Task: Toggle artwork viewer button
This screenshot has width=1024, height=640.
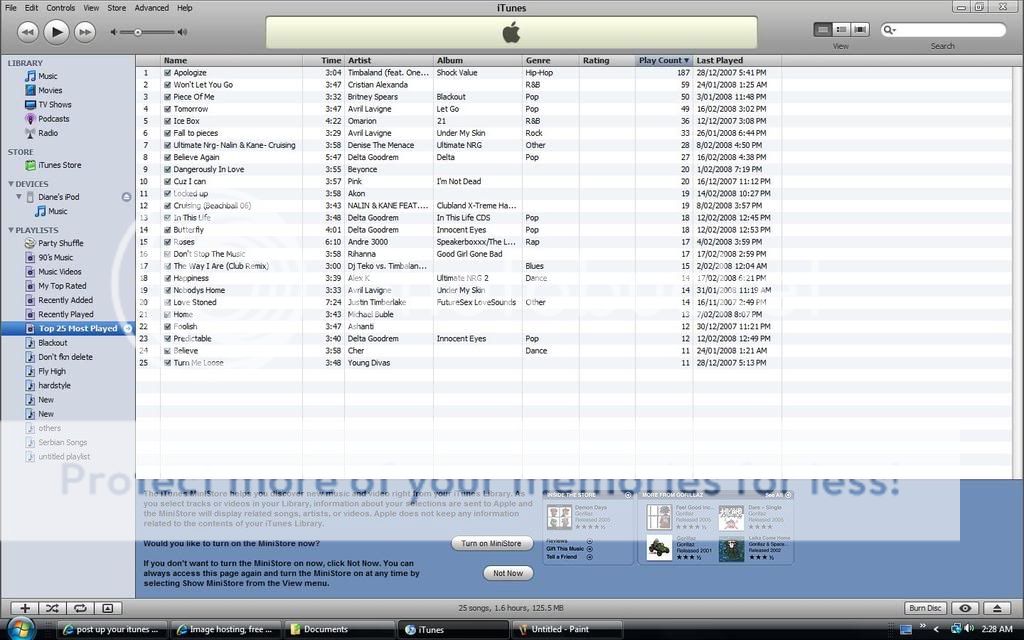Action: point(108,608)
